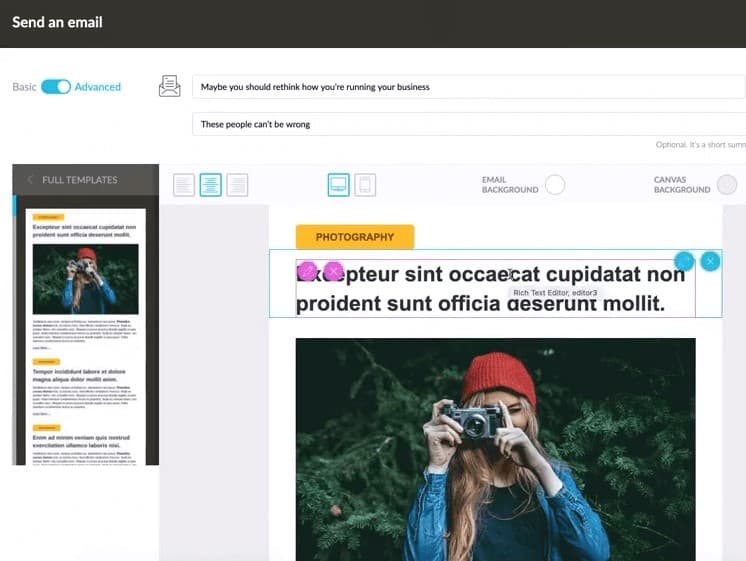The image size is (746, 561).
Task: Go back using the Full Templates chevron
Action: pyautogui.click(x=30, y=179)
